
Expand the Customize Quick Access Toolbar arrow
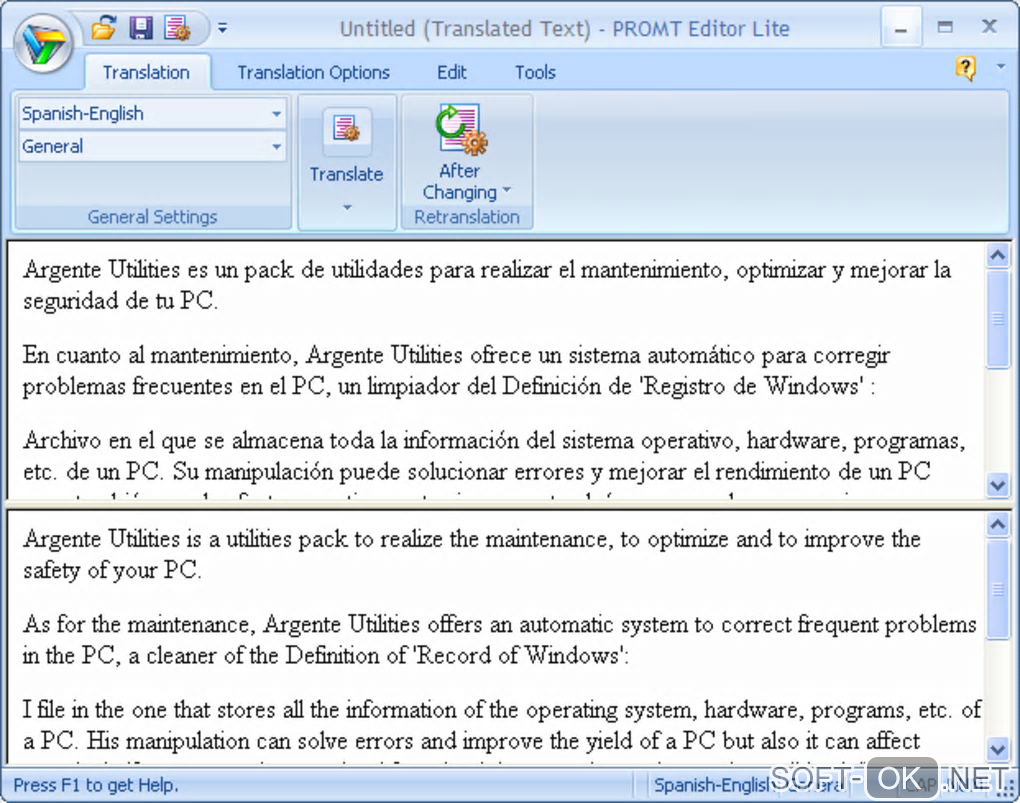[x=222, y=28]
